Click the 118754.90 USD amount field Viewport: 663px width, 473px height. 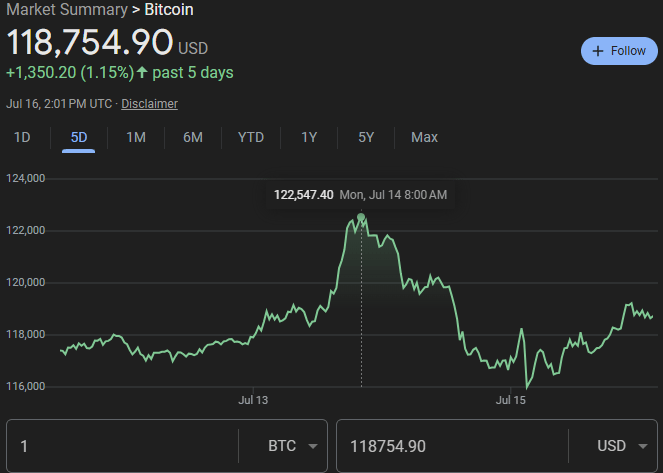[x=452, y=446]
